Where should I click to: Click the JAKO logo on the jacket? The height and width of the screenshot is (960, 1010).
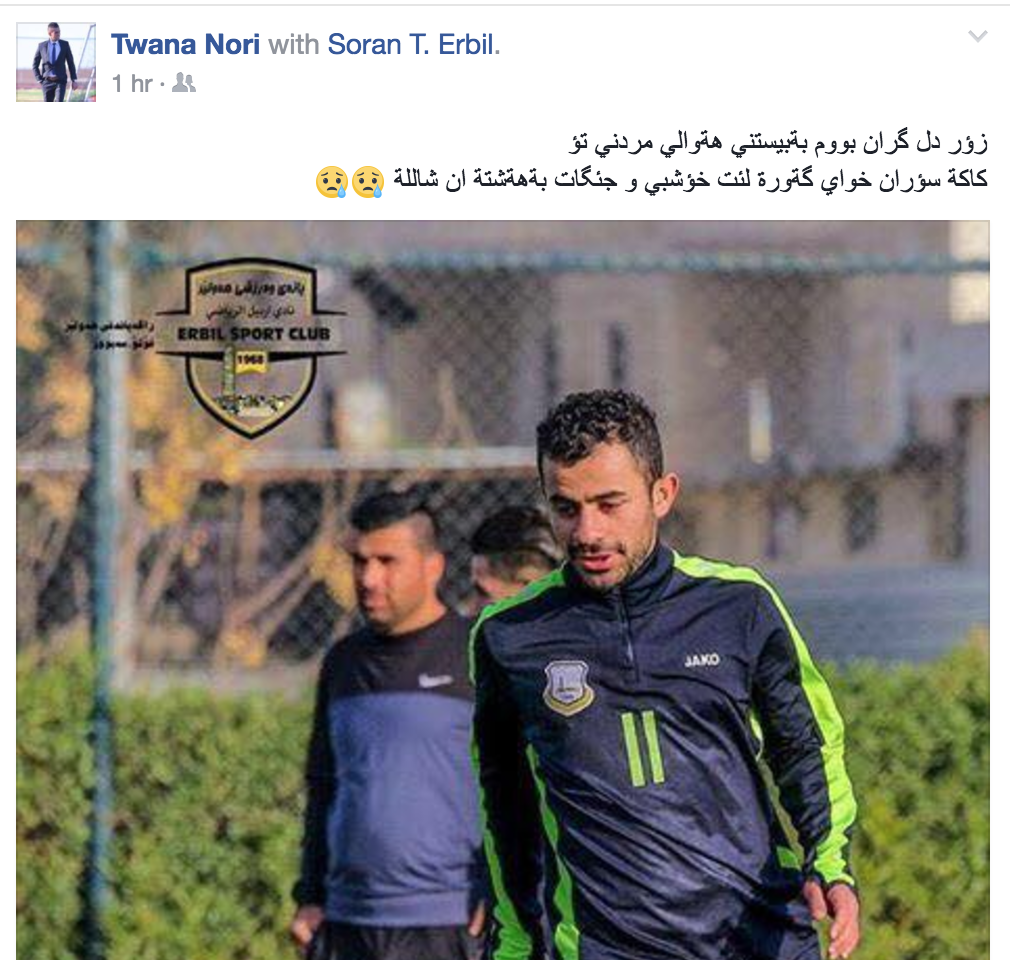click(x=701, y=660)
